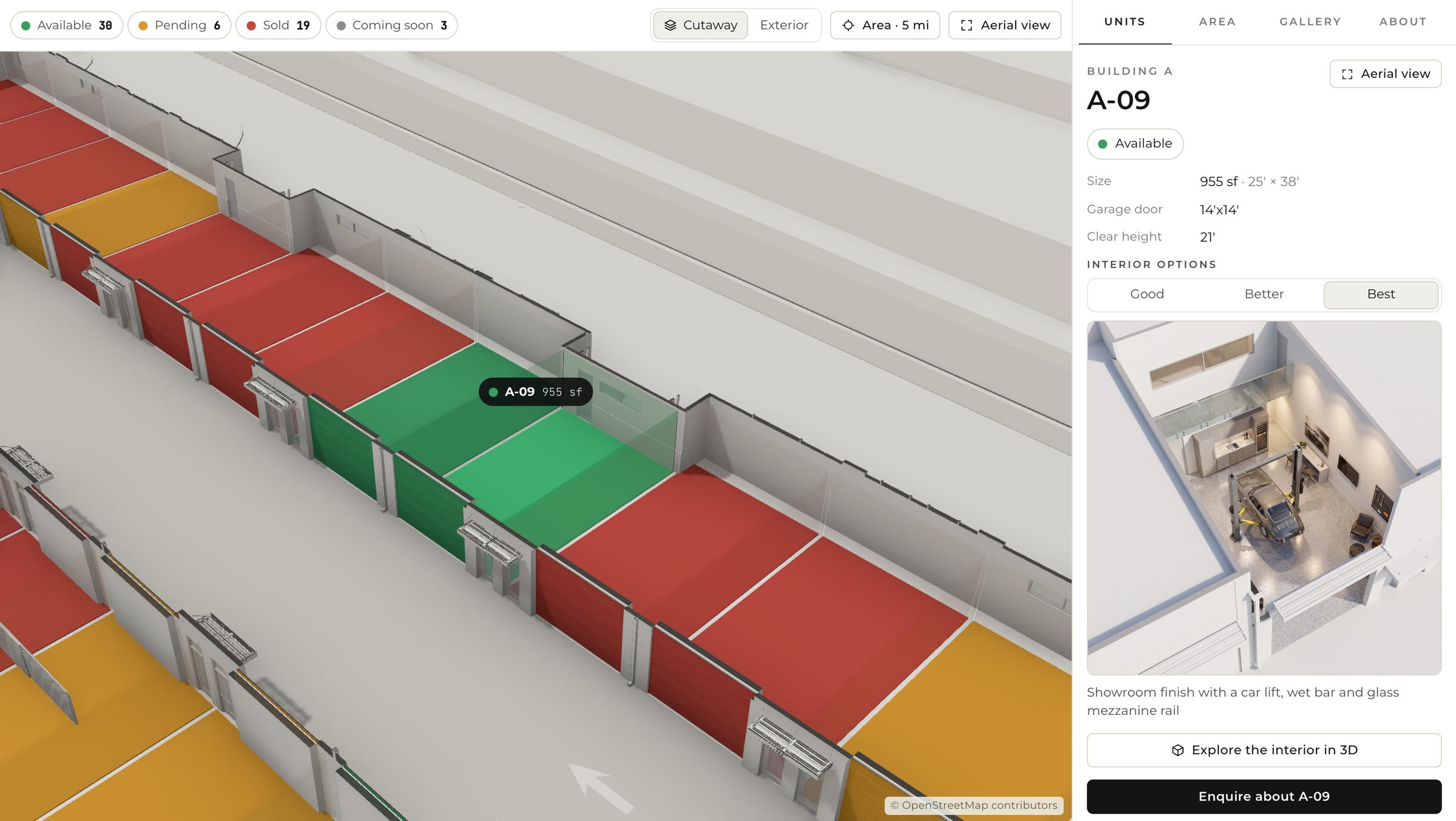Open the About tab

1403,22
